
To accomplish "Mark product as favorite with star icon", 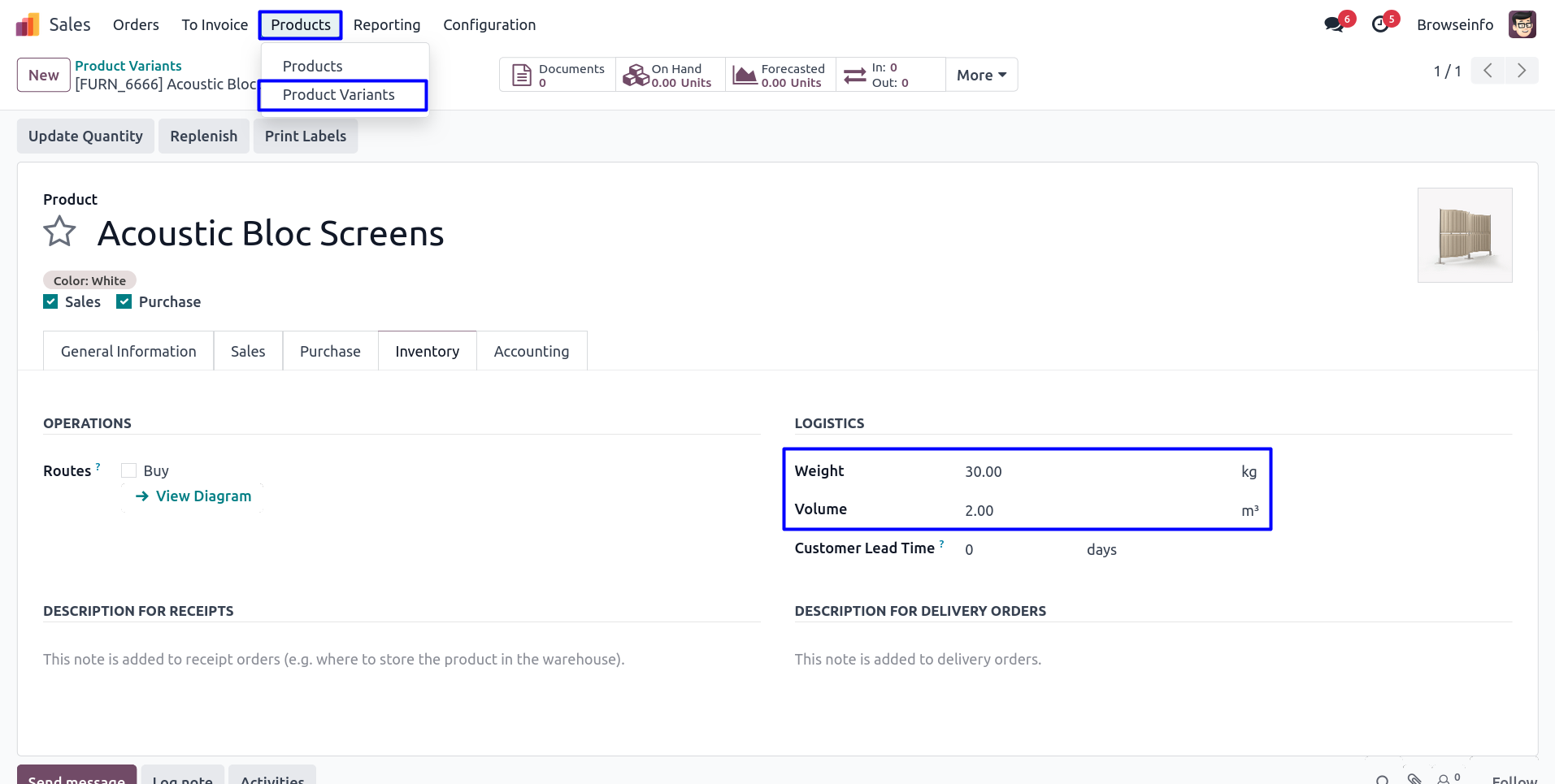I will pyautogui.click(x=59, y=232).
